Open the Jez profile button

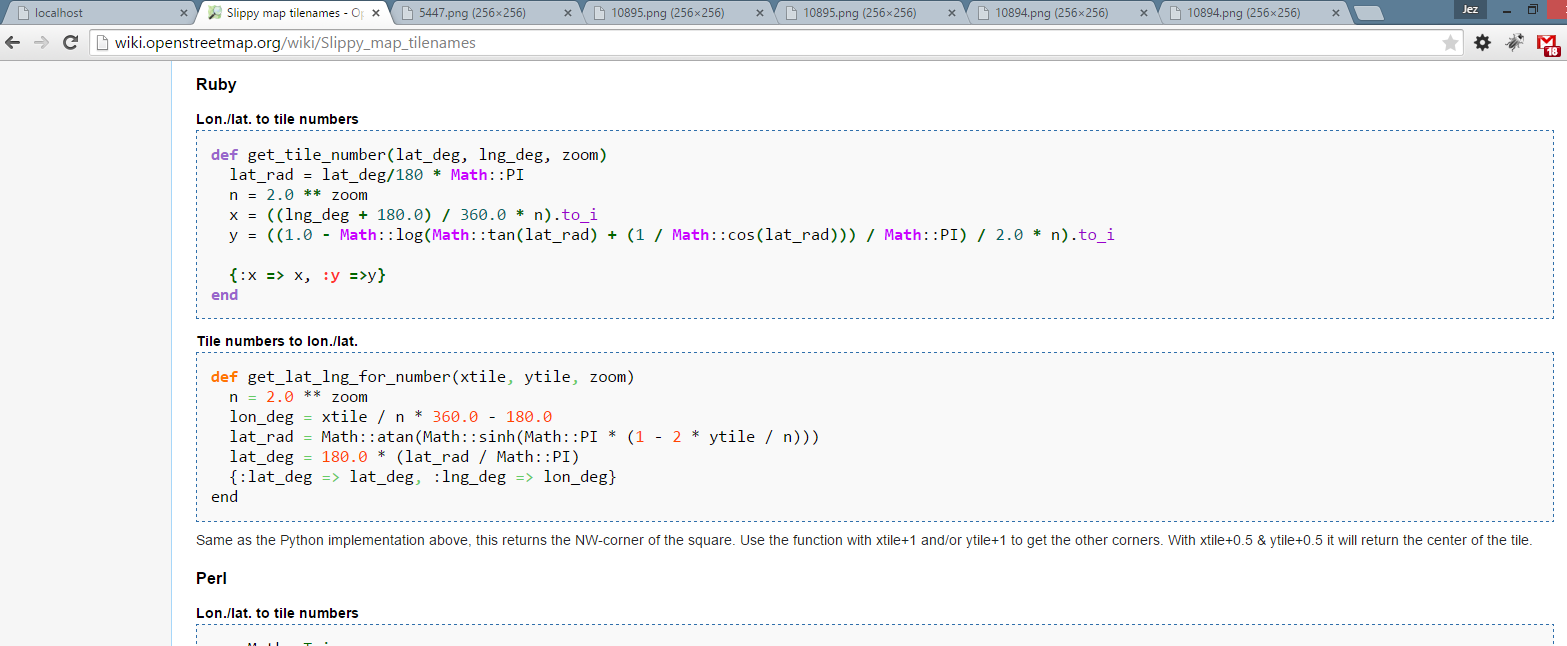coord(1470,9)
